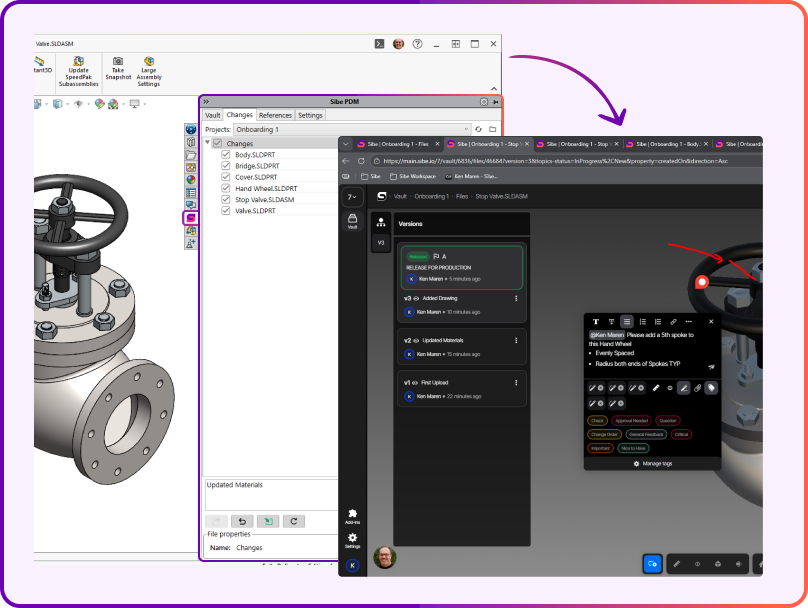Open the browser tab search dropdown
Screen dimensions: 808x608
pos(346,144)
